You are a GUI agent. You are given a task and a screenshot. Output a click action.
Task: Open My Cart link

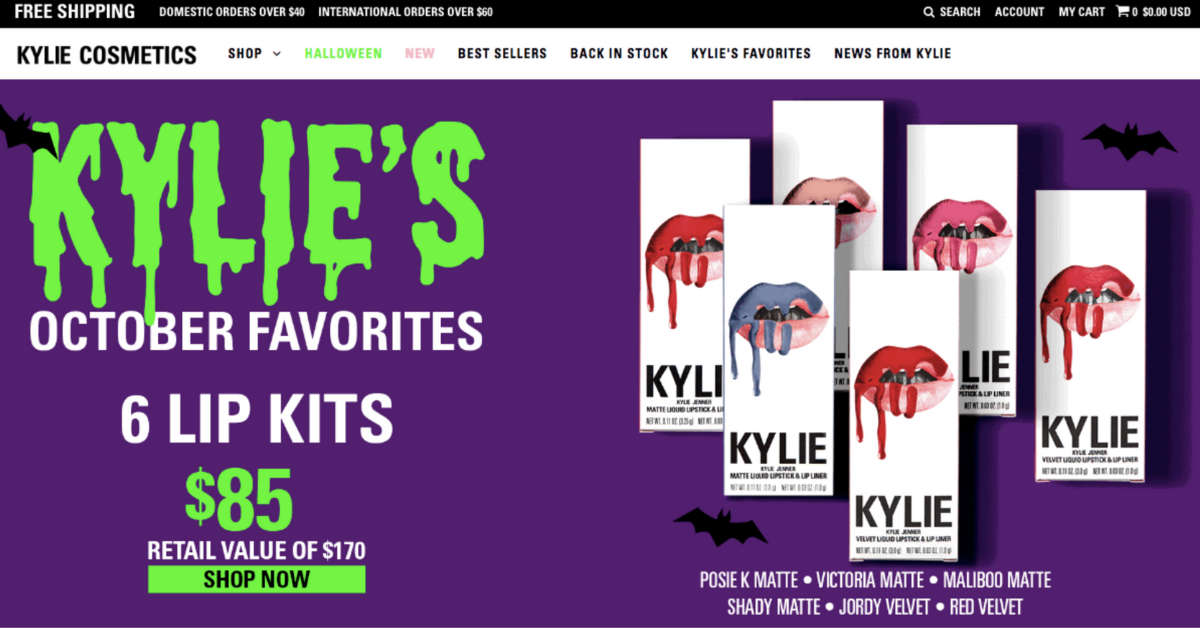(x=1081, y=12)
